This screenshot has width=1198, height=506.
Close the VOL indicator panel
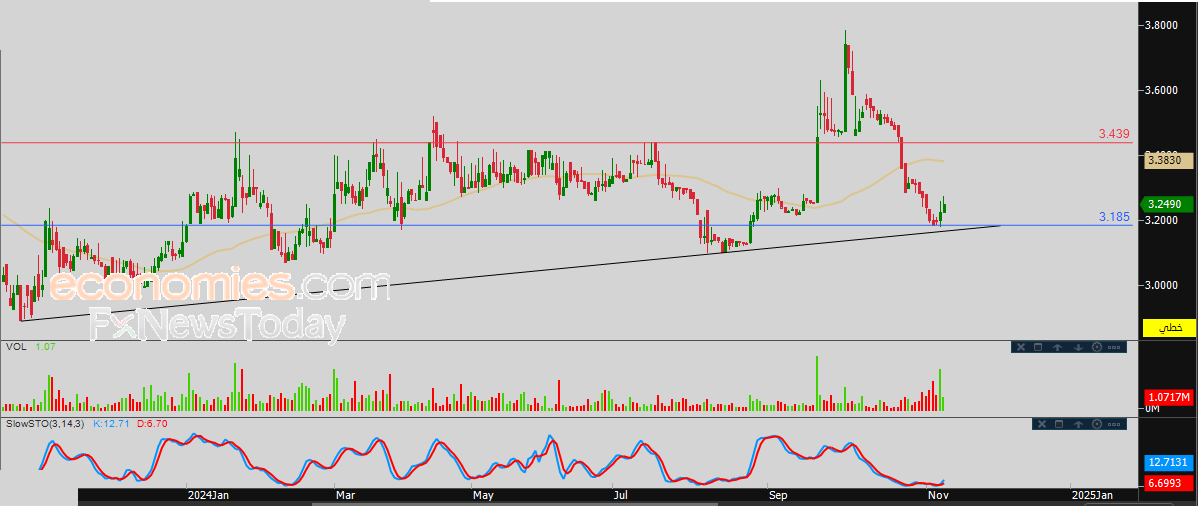click(1021, 347)
